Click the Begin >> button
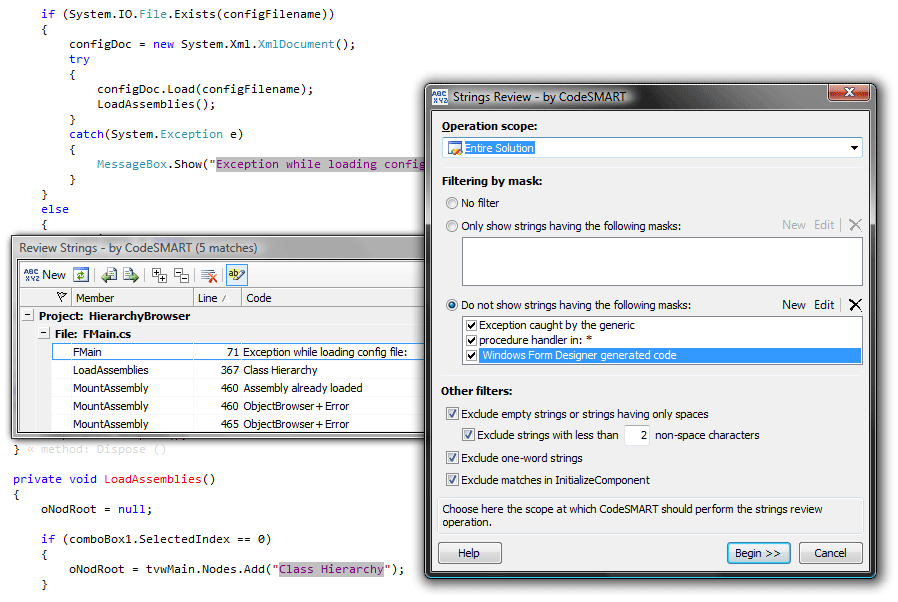The image size is (898, 602). coord(758,553)
